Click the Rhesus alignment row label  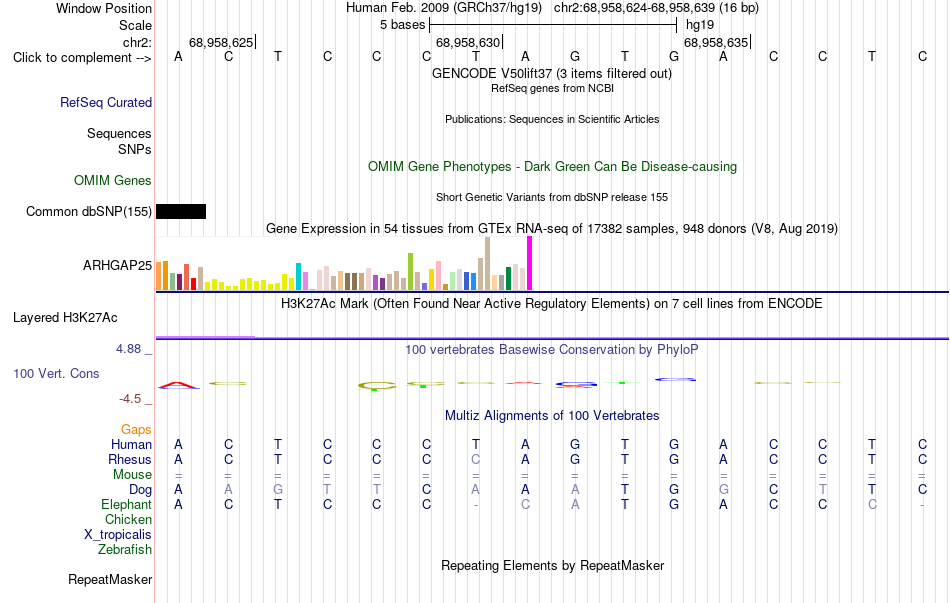coord(130,460)
